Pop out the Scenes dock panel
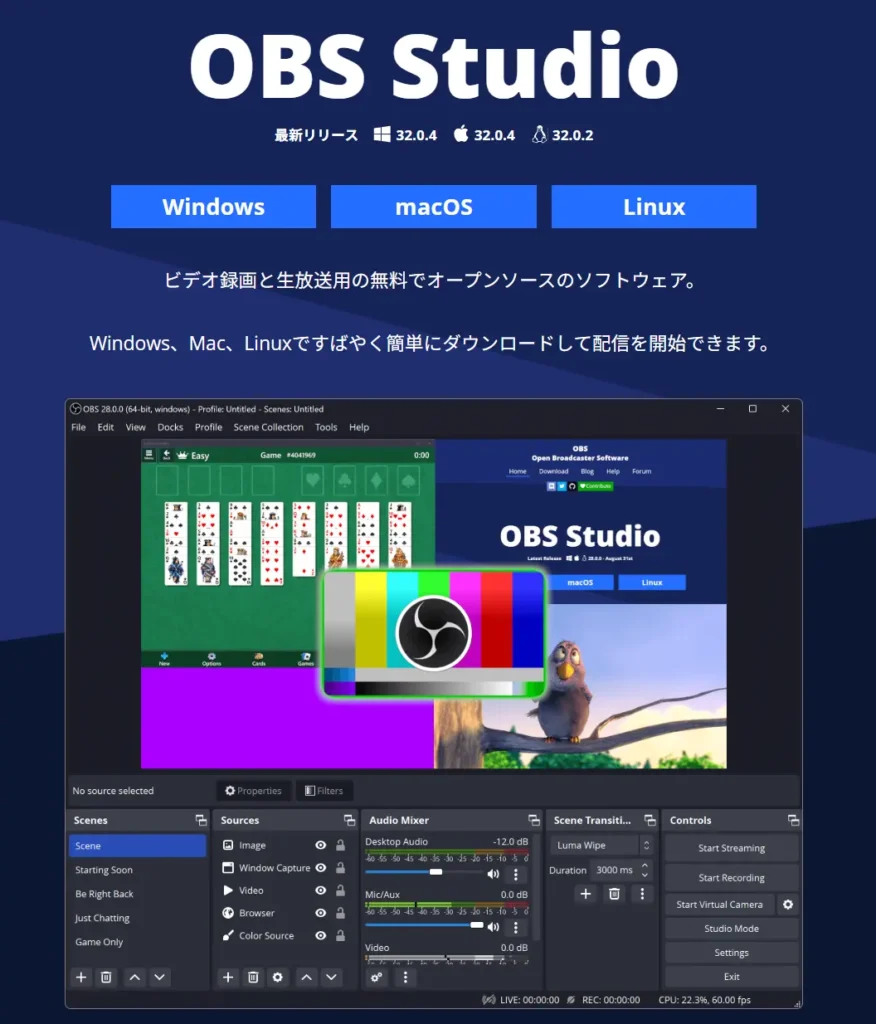The image size is (876, 1024). coord(201,820)
